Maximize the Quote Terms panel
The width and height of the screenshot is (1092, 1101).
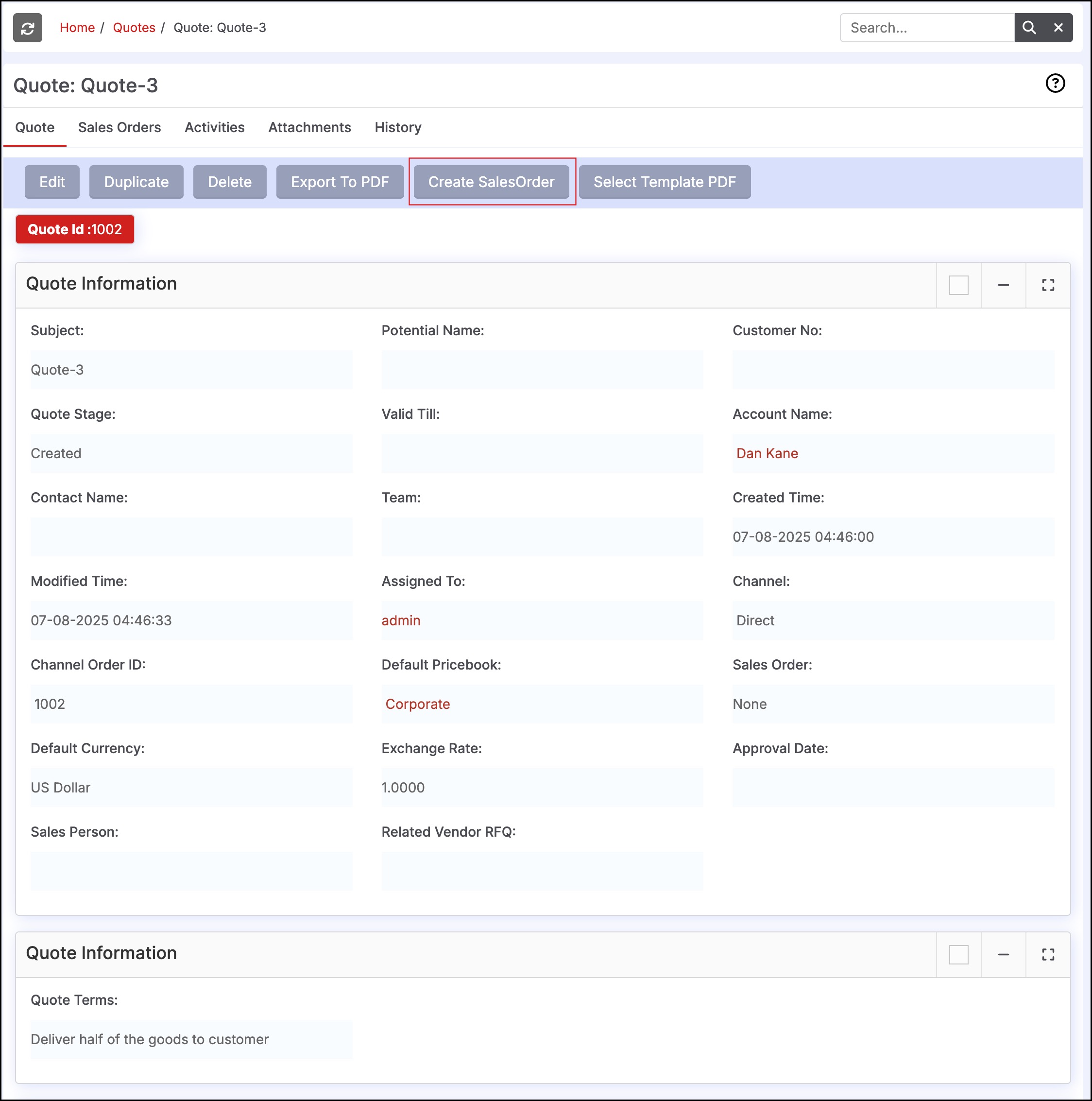(1048, 955)
